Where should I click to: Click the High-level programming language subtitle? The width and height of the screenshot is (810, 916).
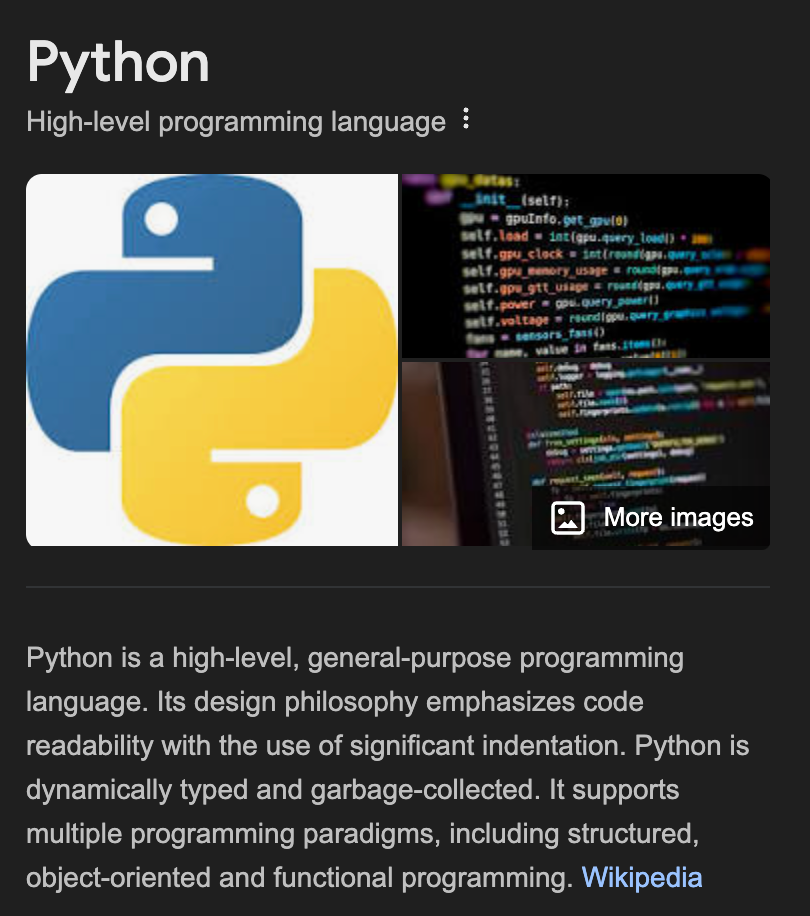(x=236, y=122)
